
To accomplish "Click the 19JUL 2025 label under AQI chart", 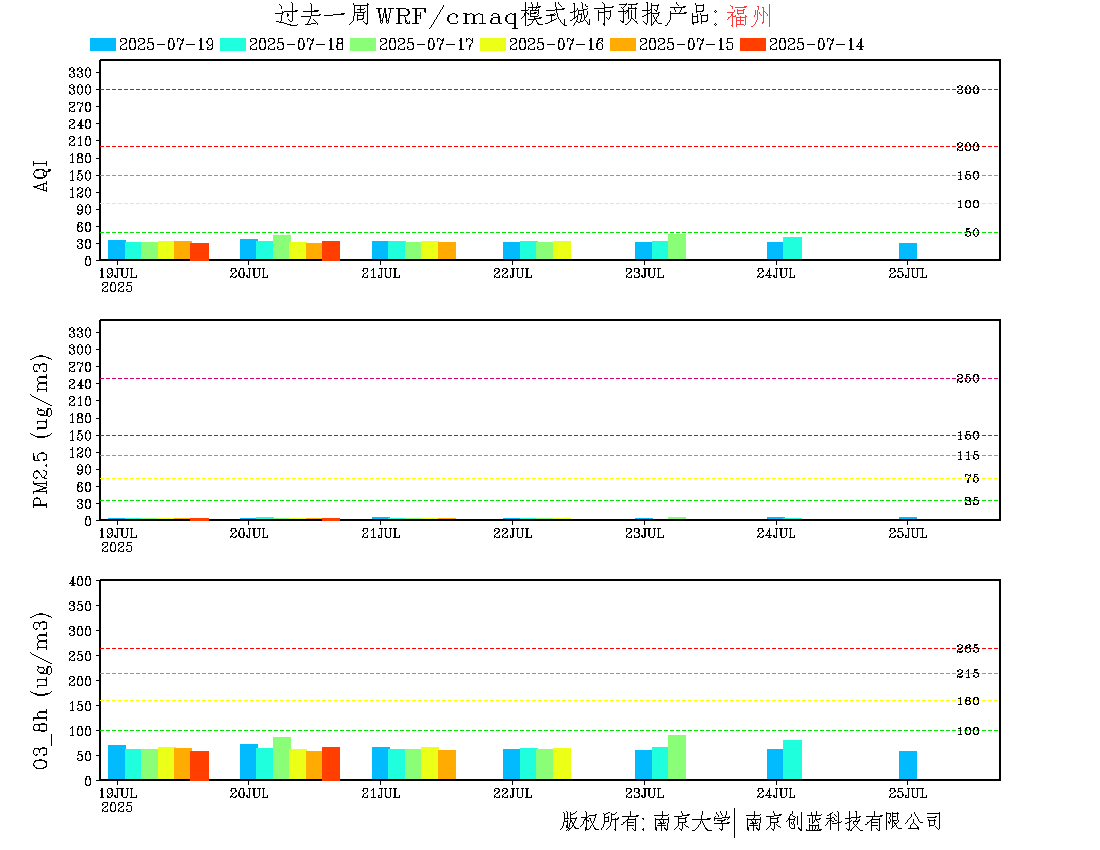I will pos(117,281).
